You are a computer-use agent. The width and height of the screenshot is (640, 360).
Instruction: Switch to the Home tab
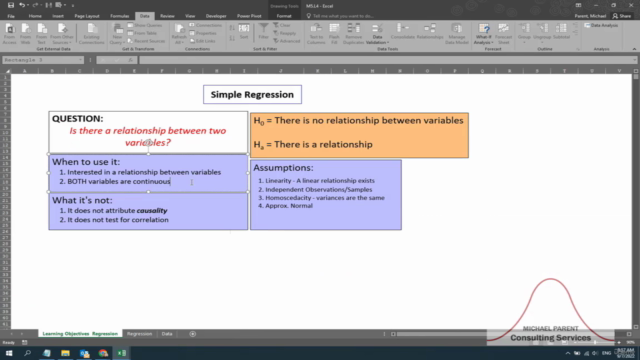tap(35, 16)
